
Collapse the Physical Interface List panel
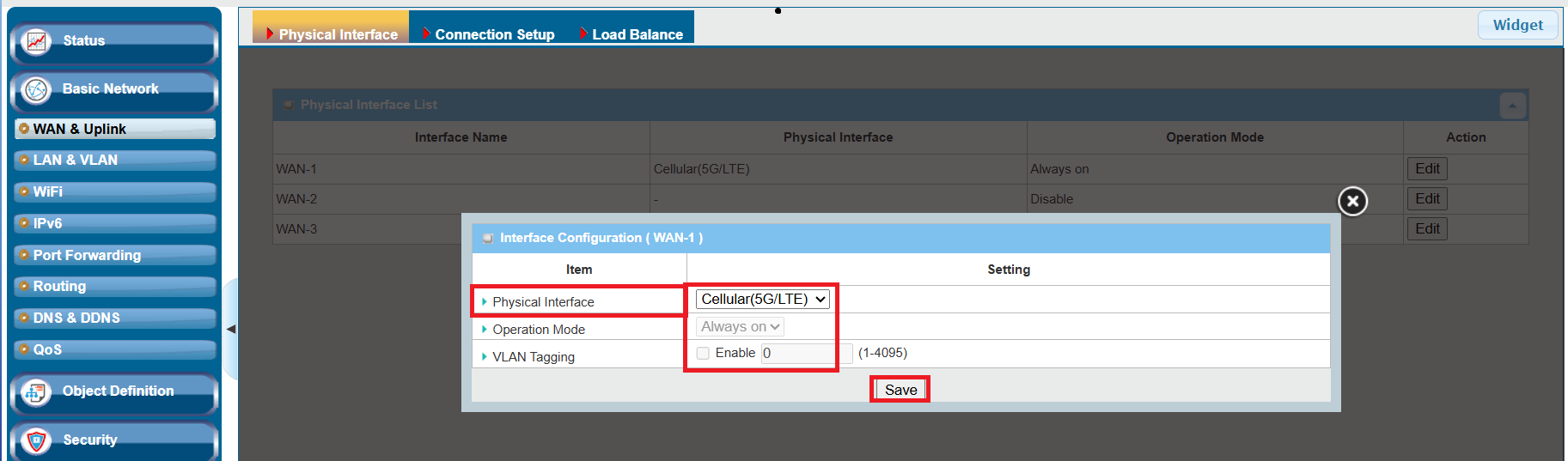[1512, 106]
